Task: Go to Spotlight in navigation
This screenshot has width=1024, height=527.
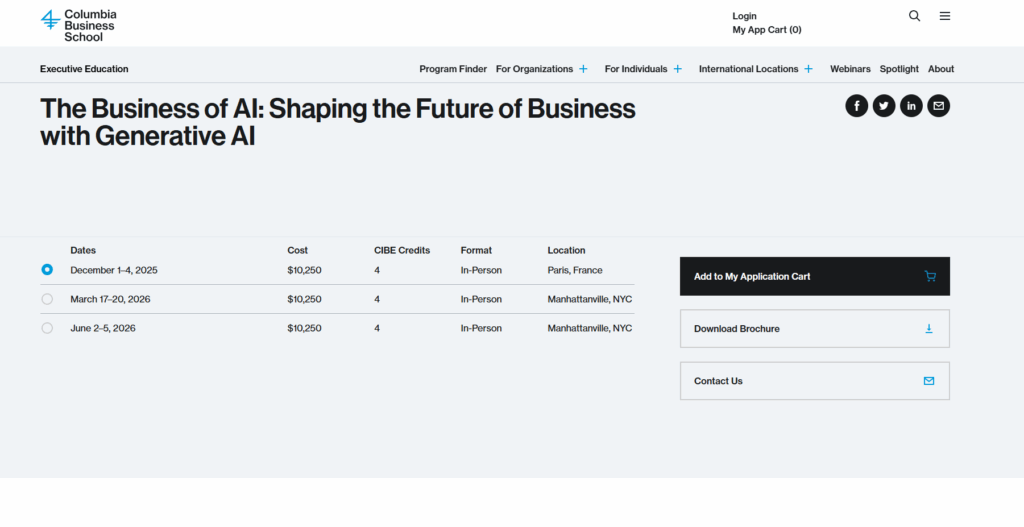Action: 899,69
